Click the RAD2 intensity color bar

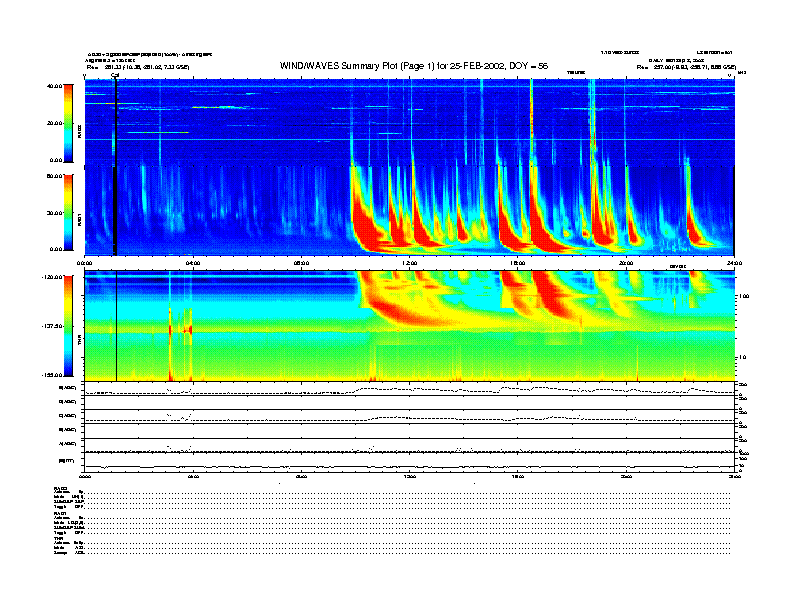68,123
